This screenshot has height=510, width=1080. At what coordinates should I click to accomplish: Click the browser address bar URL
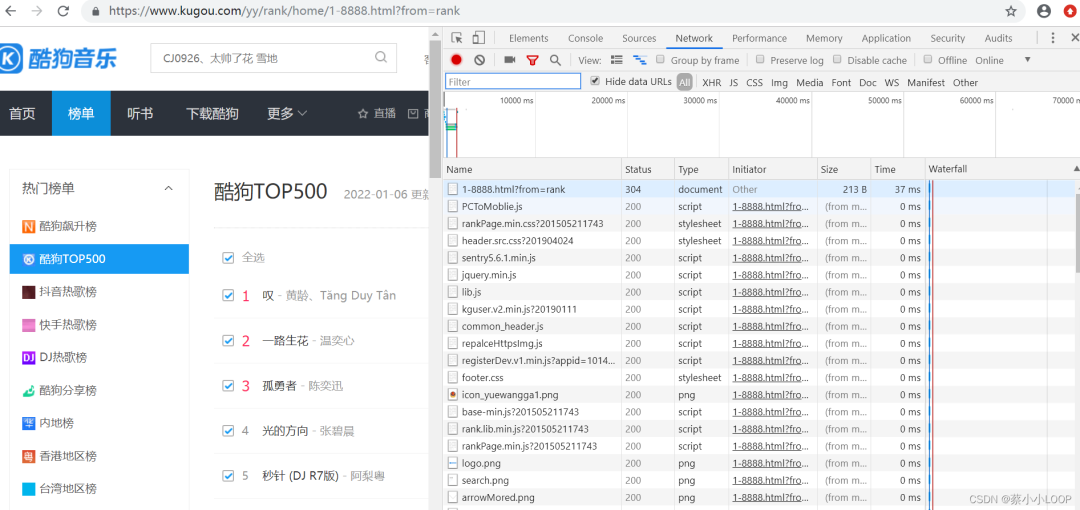pos(284,11)
